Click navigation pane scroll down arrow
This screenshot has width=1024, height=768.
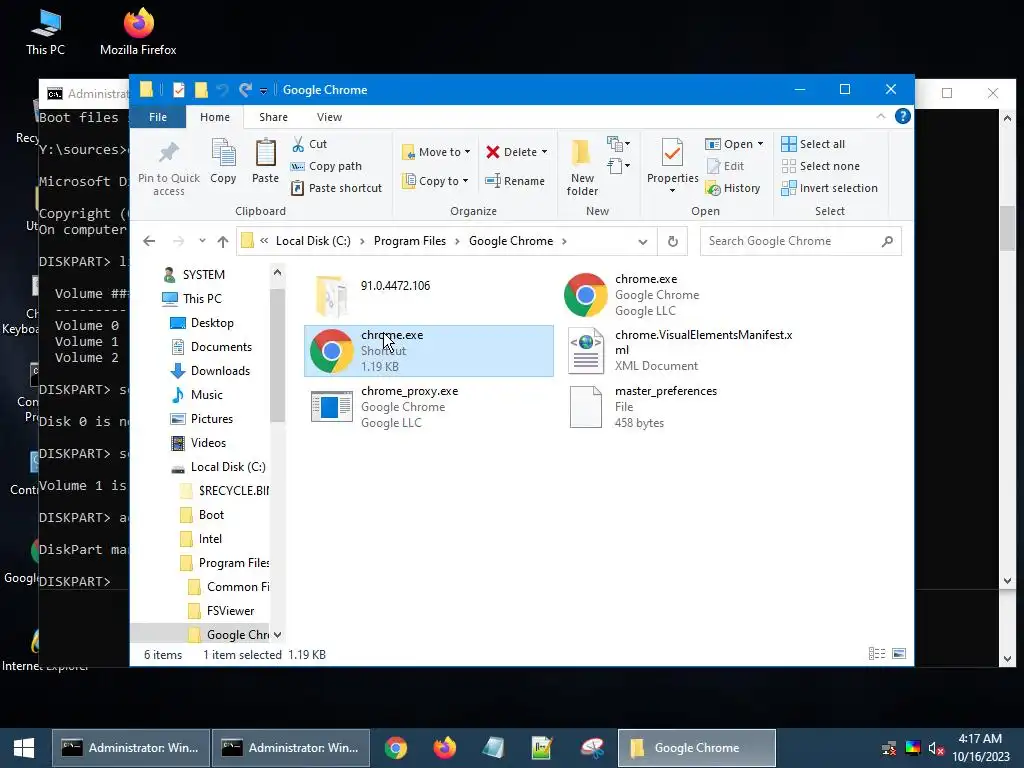pos(278,635)
